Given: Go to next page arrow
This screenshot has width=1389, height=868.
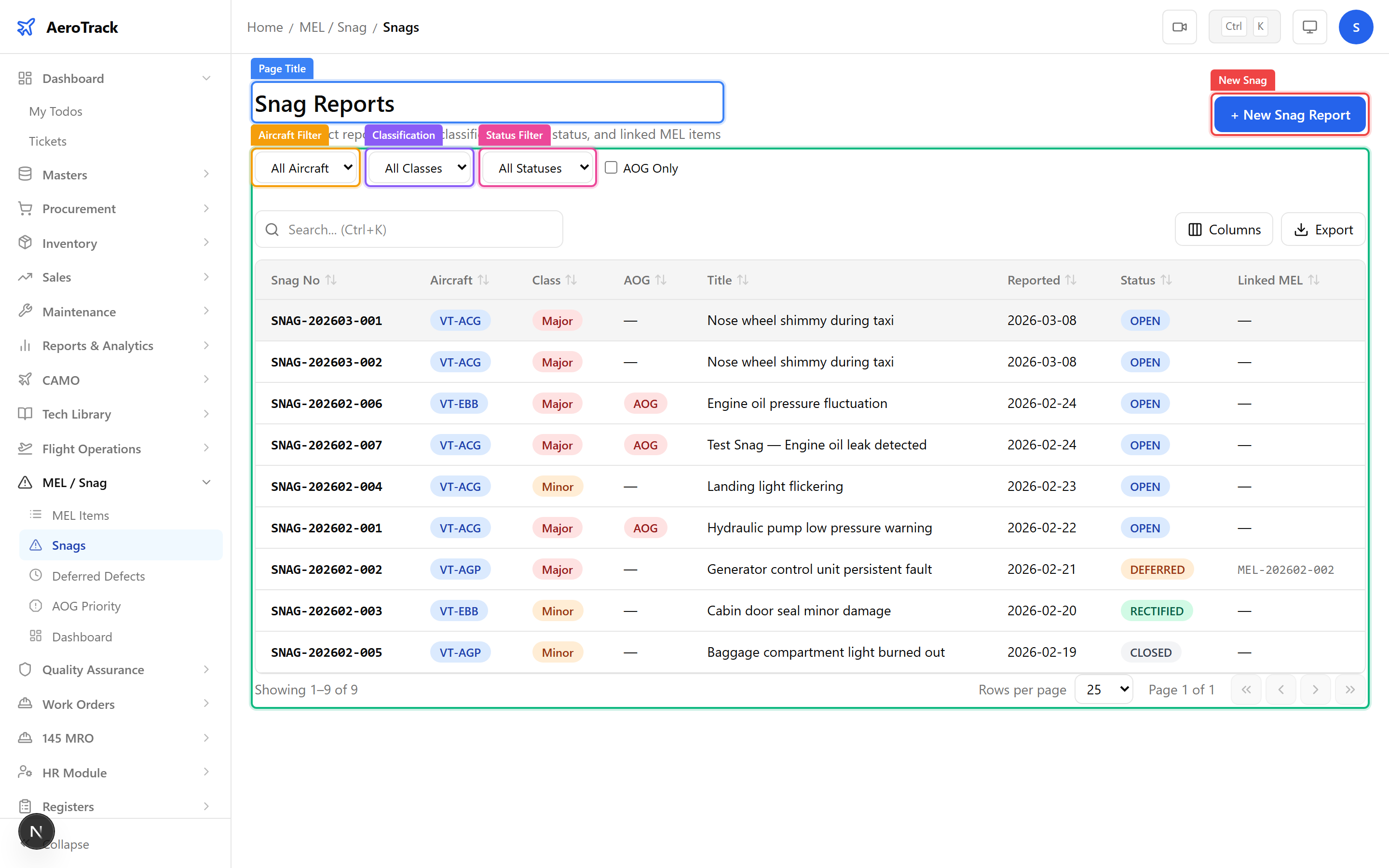Looking at the screenshot, I should click(x=1315, y=690).
